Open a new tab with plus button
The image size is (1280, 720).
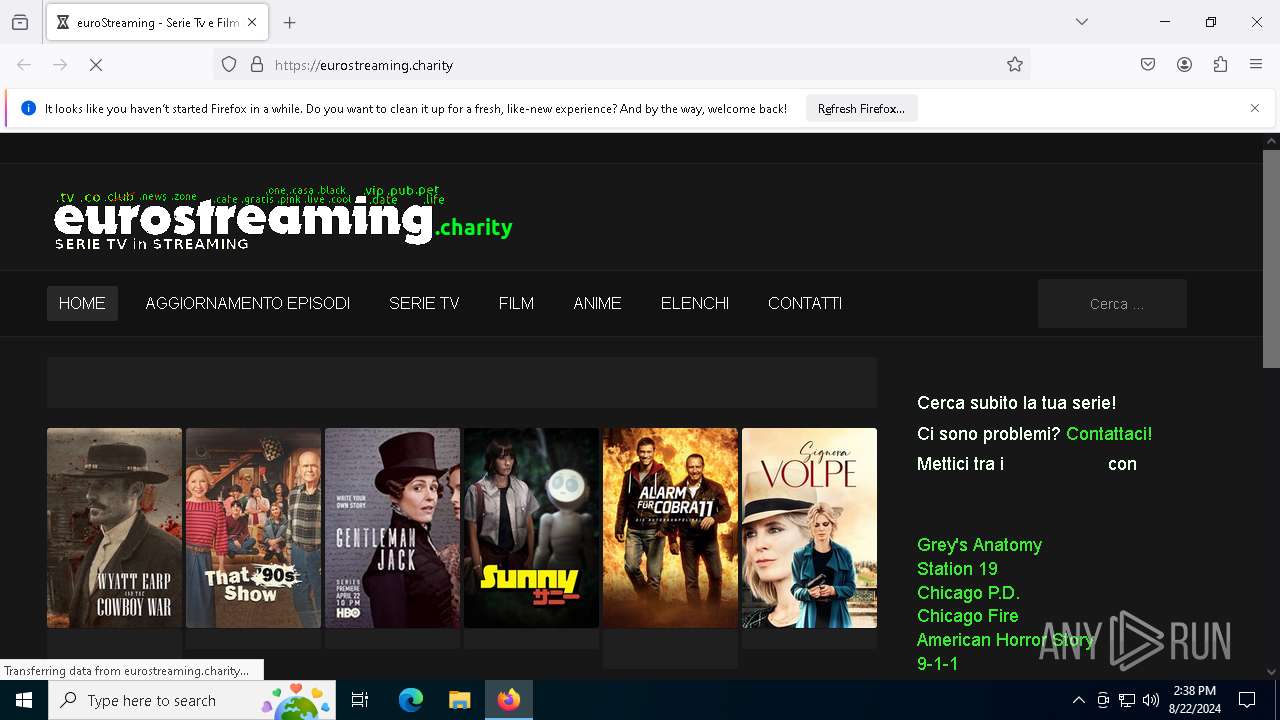(290, 22)
